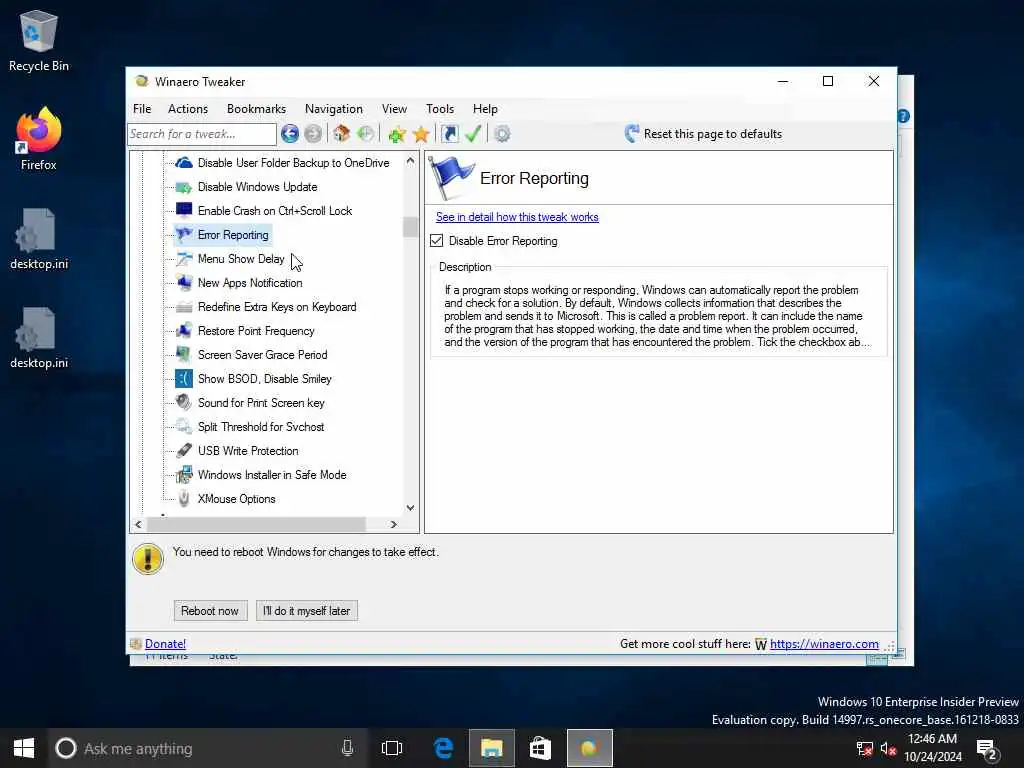
Task: Uncheck Disable Error Reporting checkbox
Action: tap(437, 241)
